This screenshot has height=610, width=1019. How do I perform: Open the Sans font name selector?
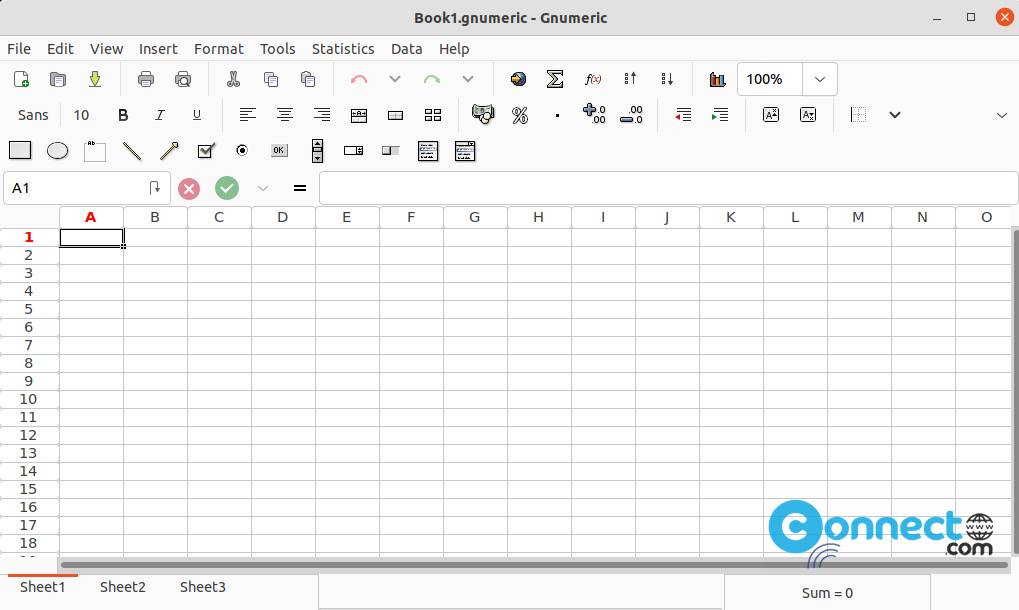pyautogui.click(x=33, y=115)
